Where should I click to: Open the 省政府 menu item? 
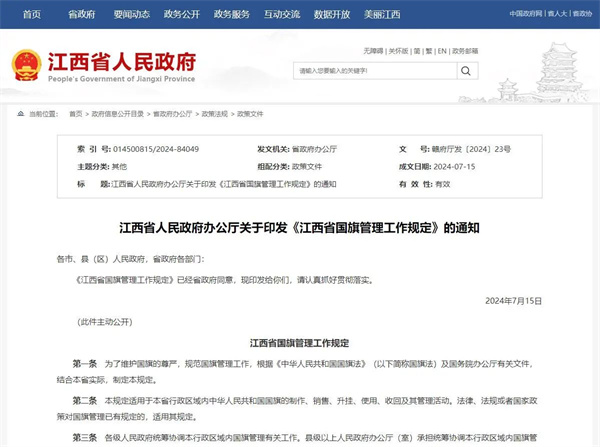pos(82,15)
